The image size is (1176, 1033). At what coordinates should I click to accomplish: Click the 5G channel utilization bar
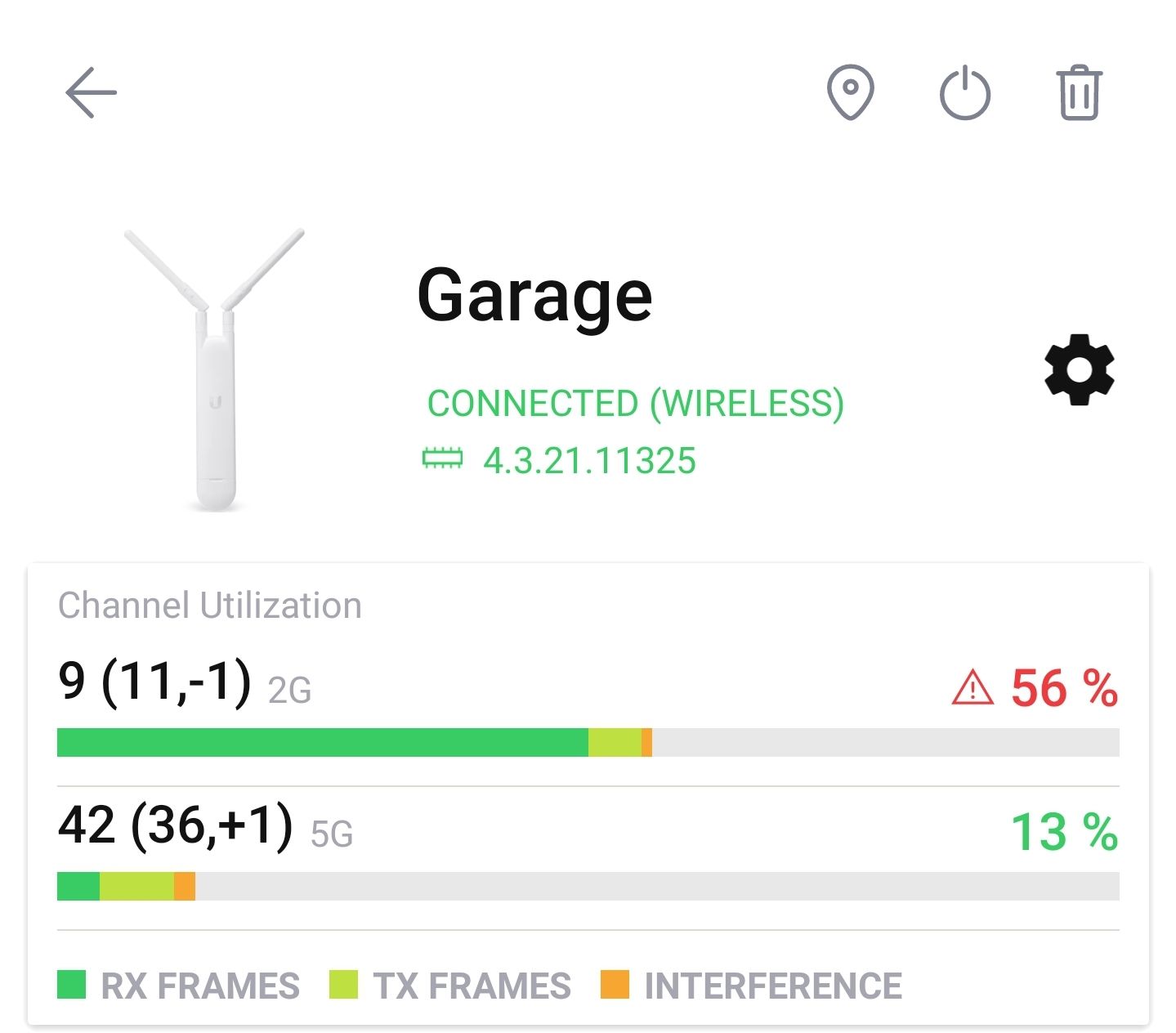588,886
